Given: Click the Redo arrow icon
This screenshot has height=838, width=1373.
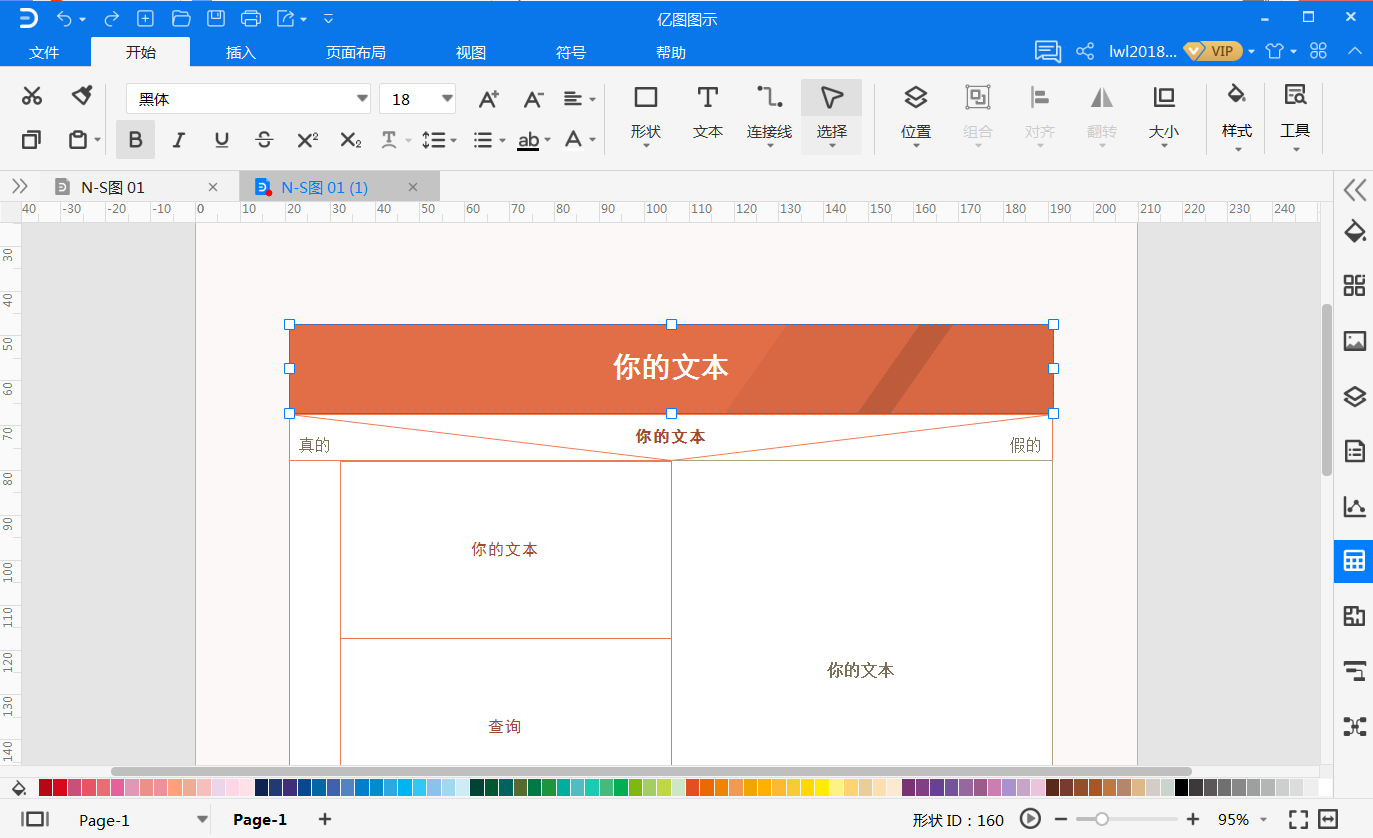Looking at the screenshot, I should click(111, 19).
